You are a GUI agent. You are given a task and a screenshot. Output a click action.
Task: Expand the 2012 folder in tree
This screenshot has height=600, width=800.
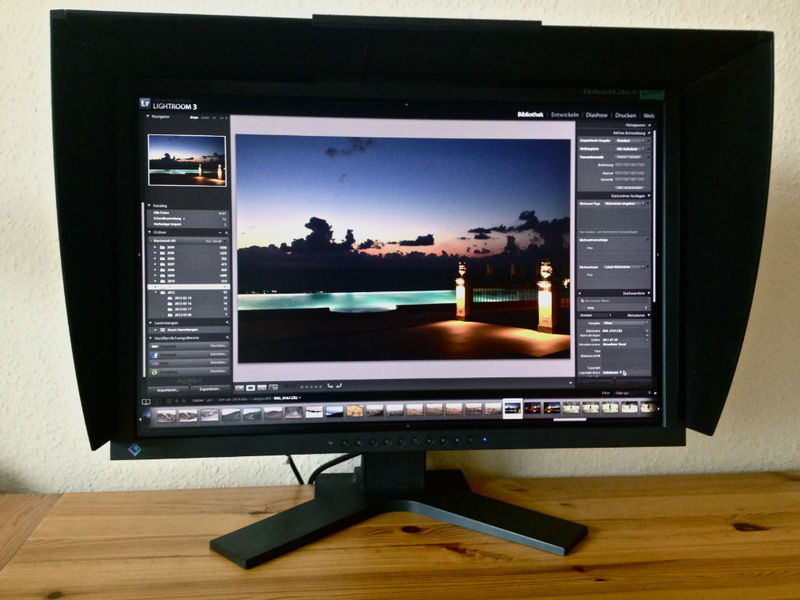point(156,292)
